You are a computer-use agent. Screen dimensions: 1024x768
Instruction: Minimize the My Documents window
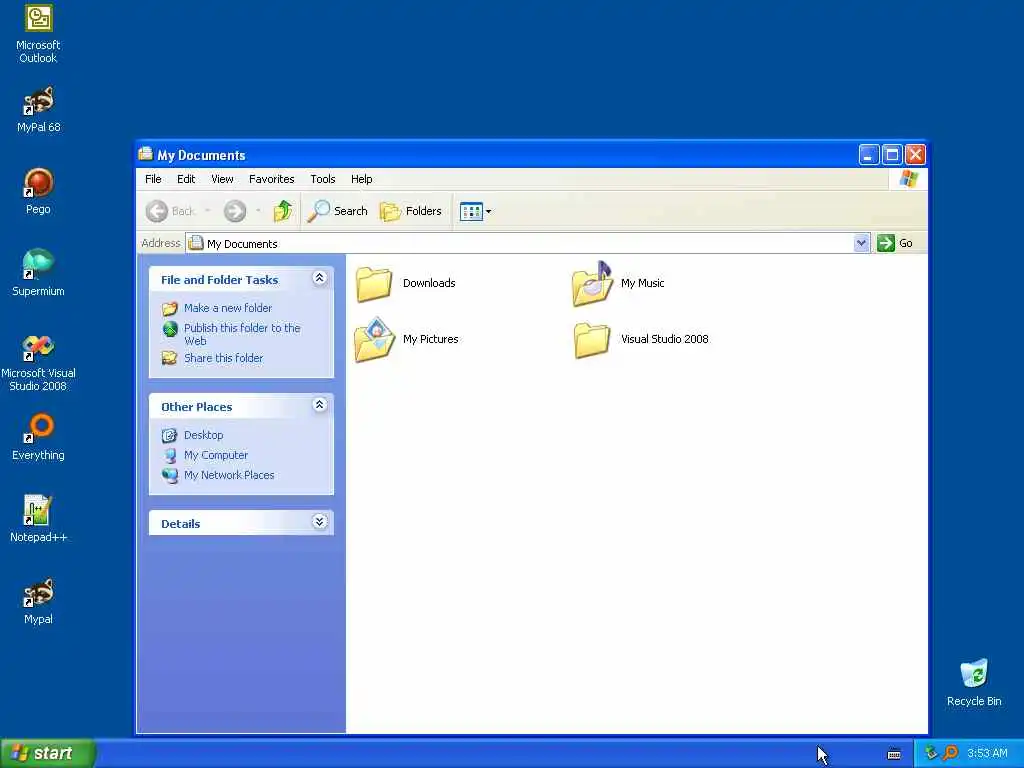point(868,155)
